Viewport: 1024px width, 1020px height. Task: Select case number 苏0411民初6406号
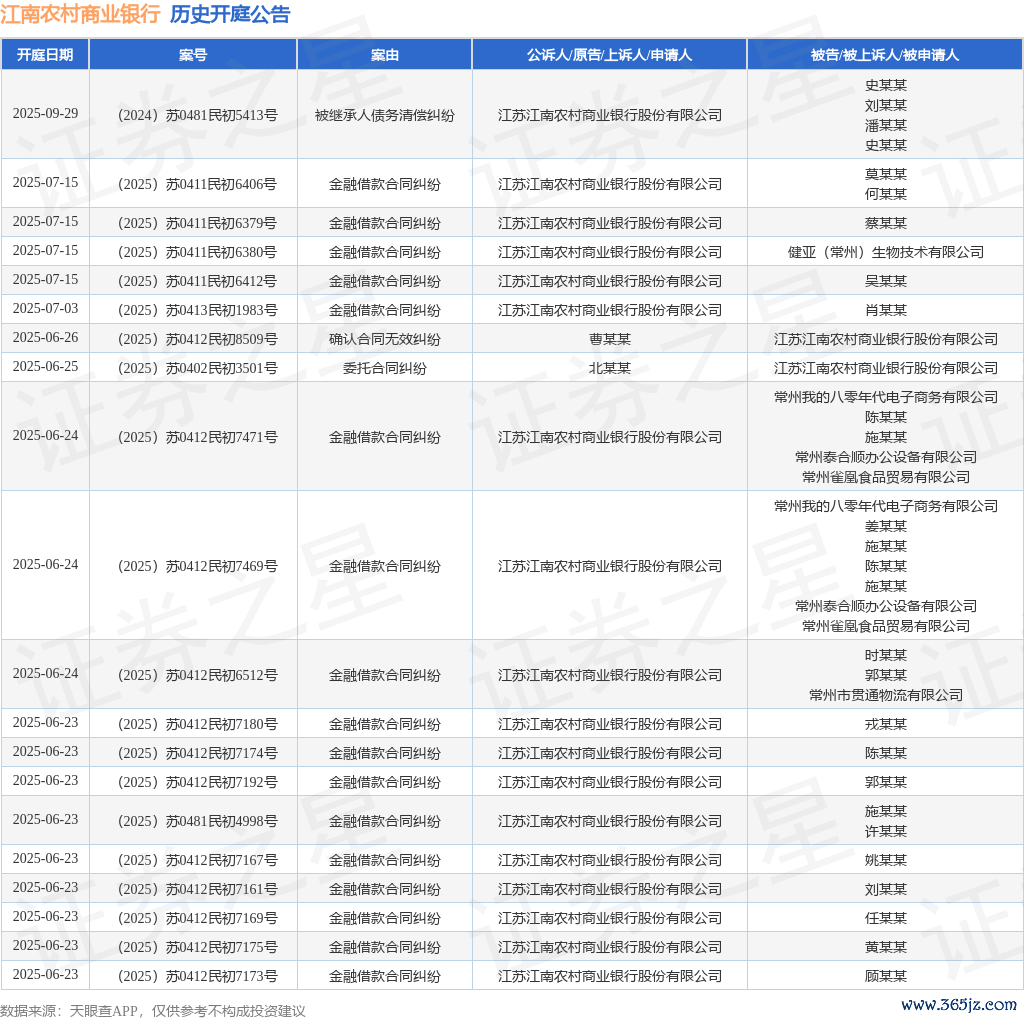[x=197, y=184]
